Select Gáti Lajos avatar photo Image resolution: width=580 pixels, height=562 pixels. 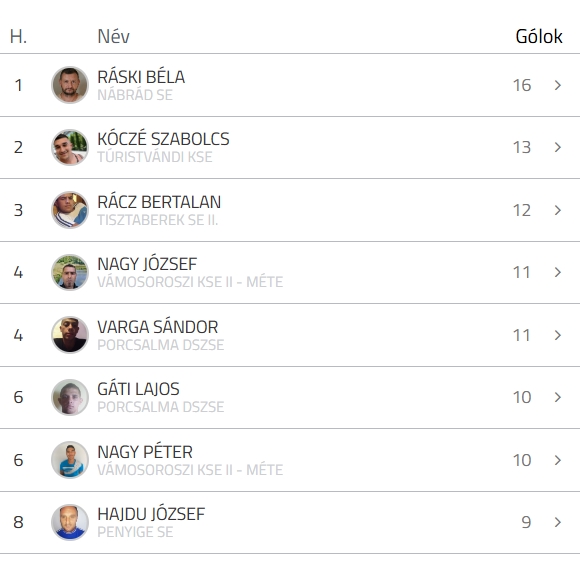click(x=70, y=397)
